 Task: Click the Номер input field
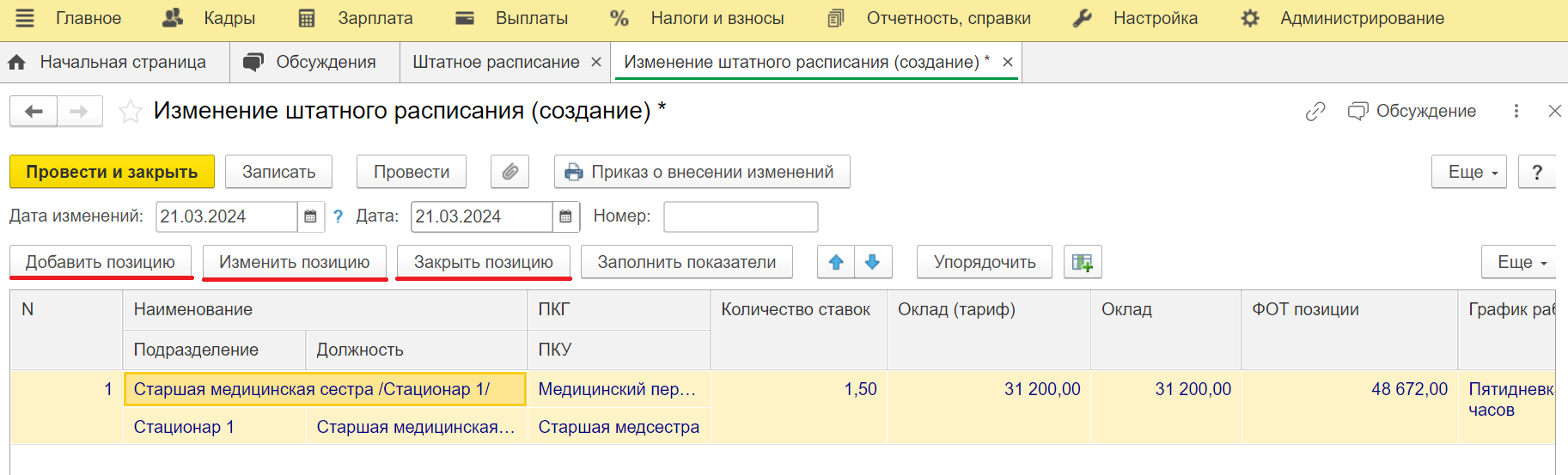[x=741, y=216]
